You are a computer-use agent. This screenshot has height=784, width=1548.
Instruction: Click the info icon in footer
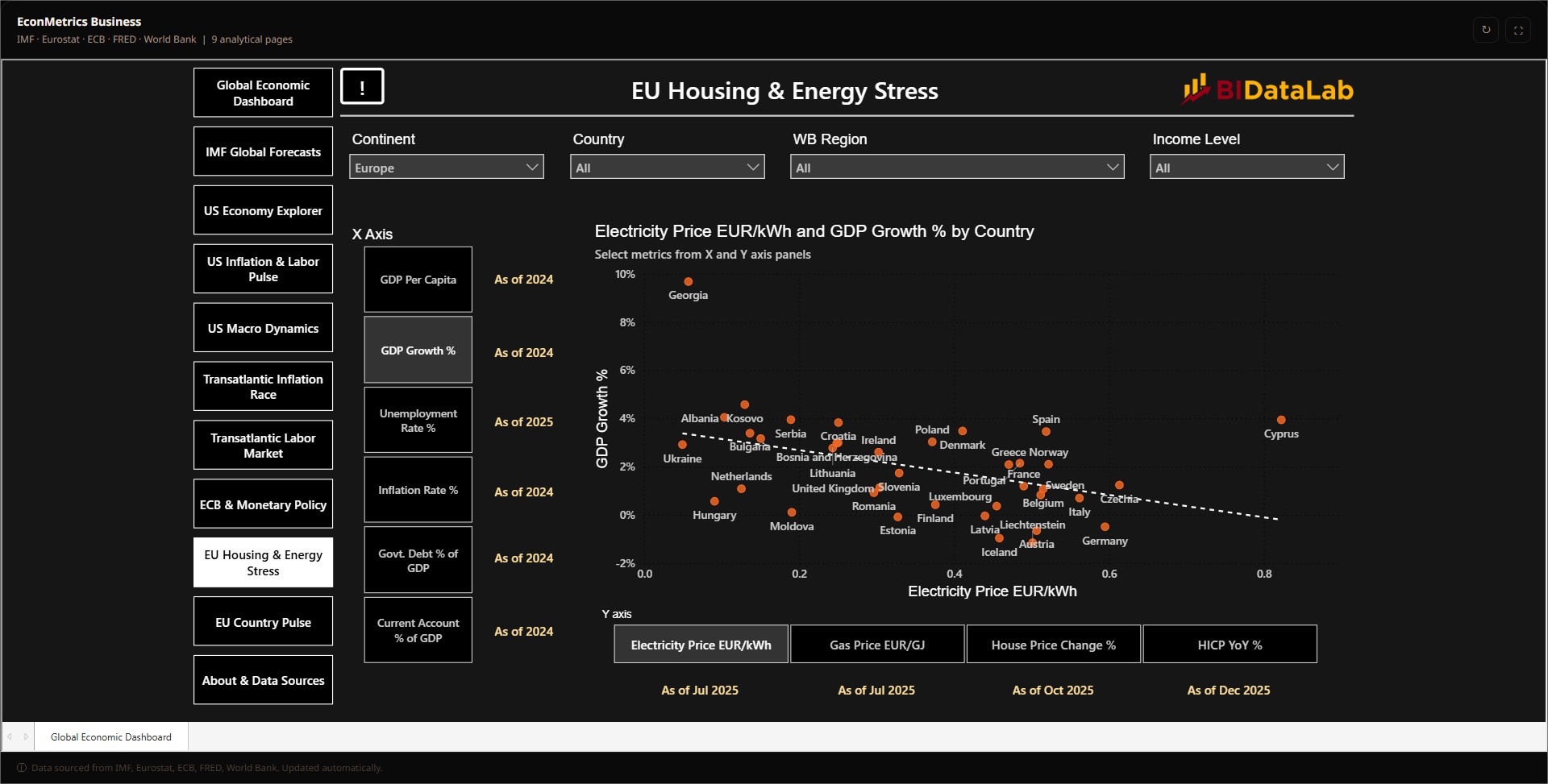point(22,768)
